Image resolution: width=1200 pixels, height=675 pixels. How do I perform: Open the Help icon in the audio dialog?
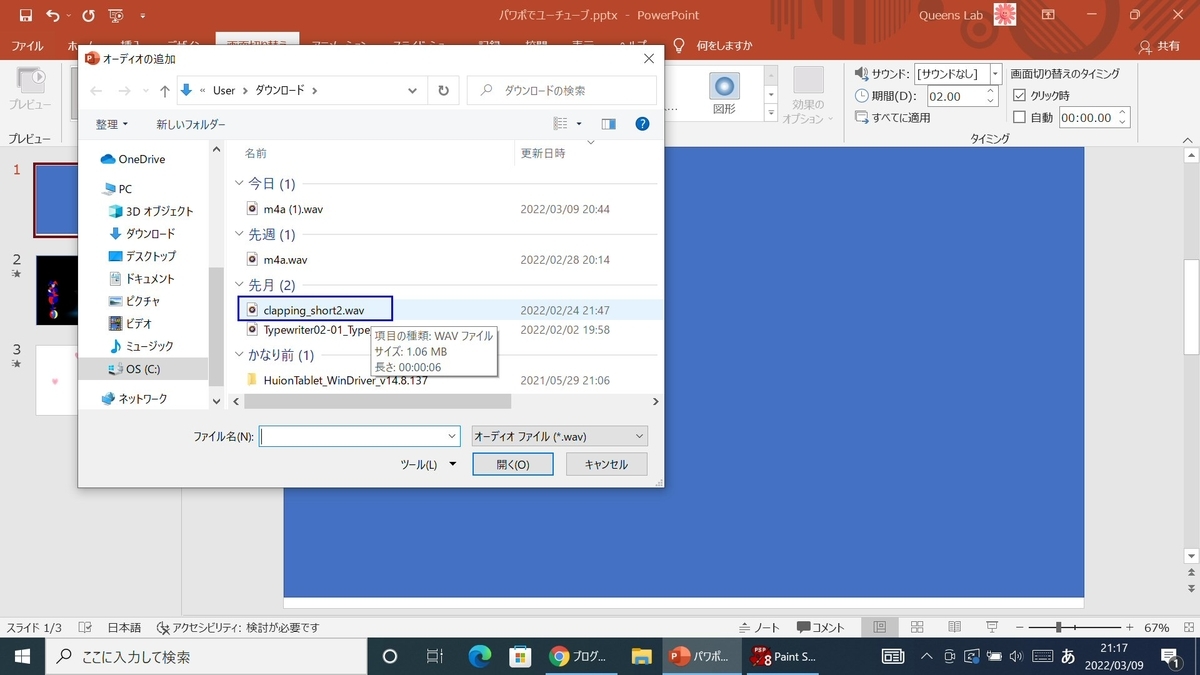click(642, 123)
